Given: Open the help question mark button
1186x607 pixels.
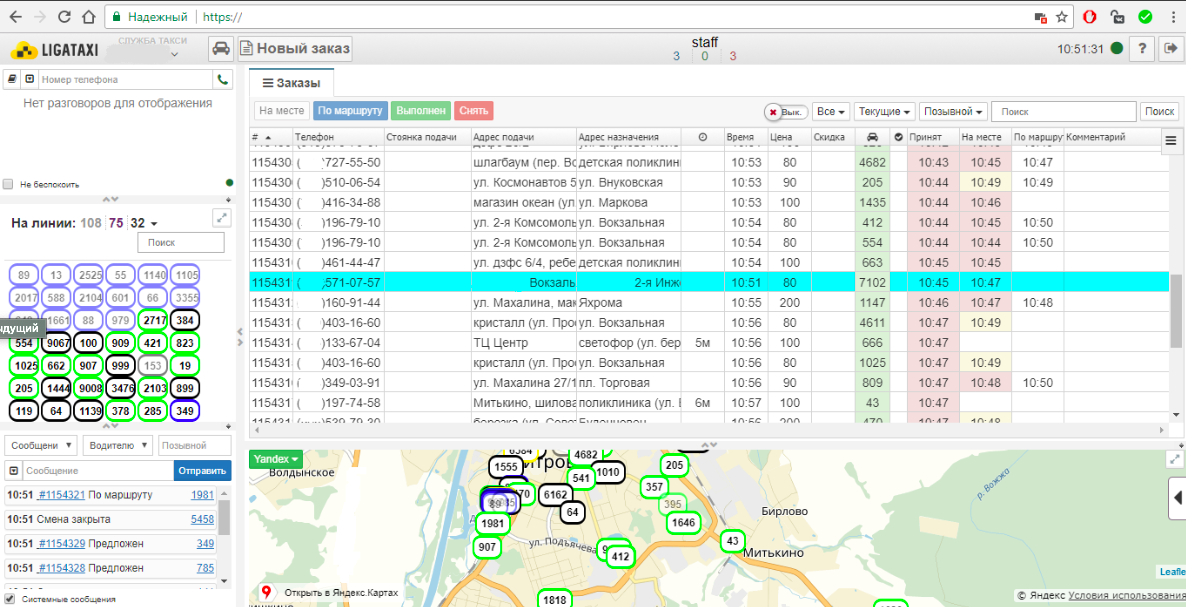Looking at the screenshot, I should (x=1142, y=48).
